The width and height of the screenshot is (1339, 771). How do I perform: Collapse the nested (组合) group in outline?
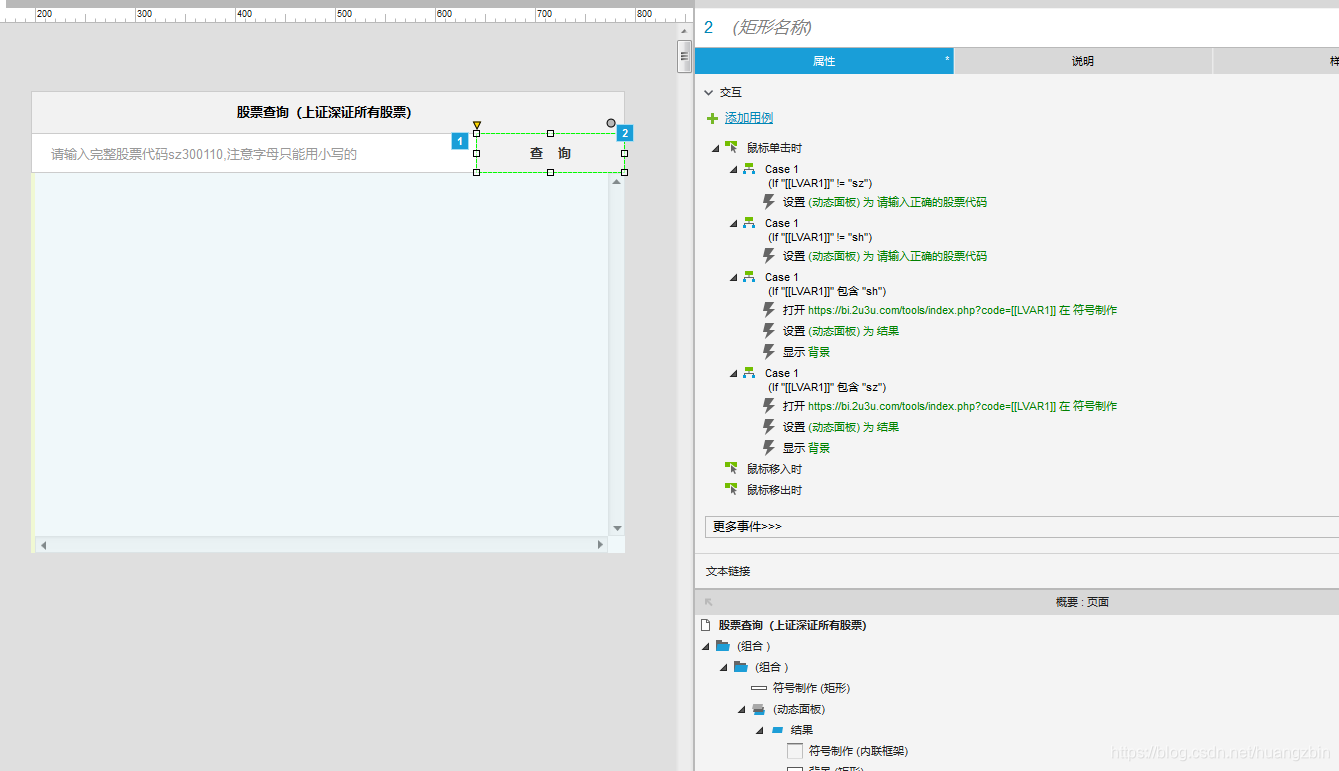tap(723, 667)
